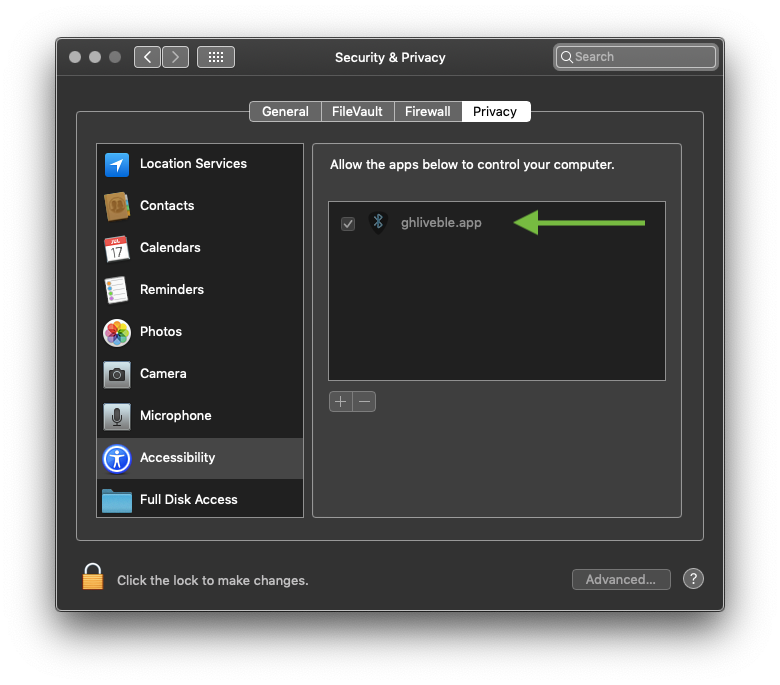Open the Advanced... settings button
Image resolution: width=780 pixels, height=685 pixels.
pos(621,579)
